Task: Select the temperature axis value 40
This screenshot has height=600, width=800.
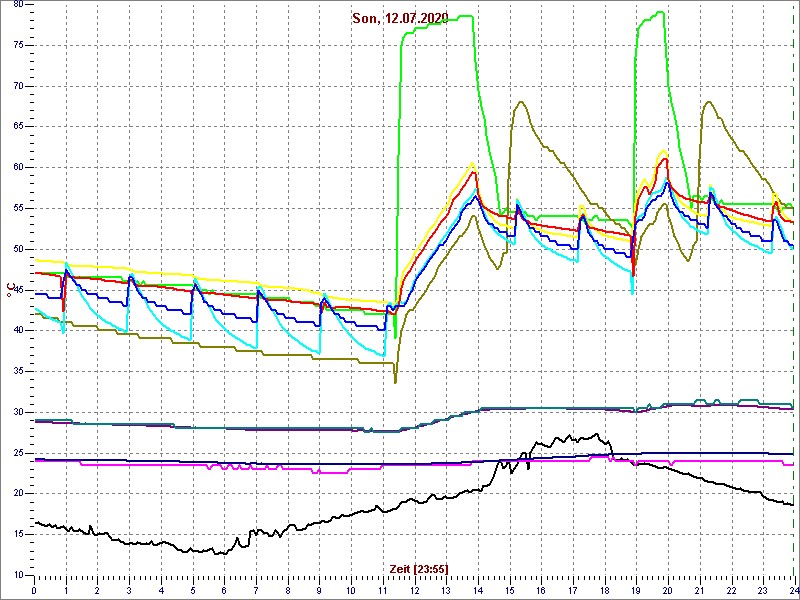Action: pos(18,331)
